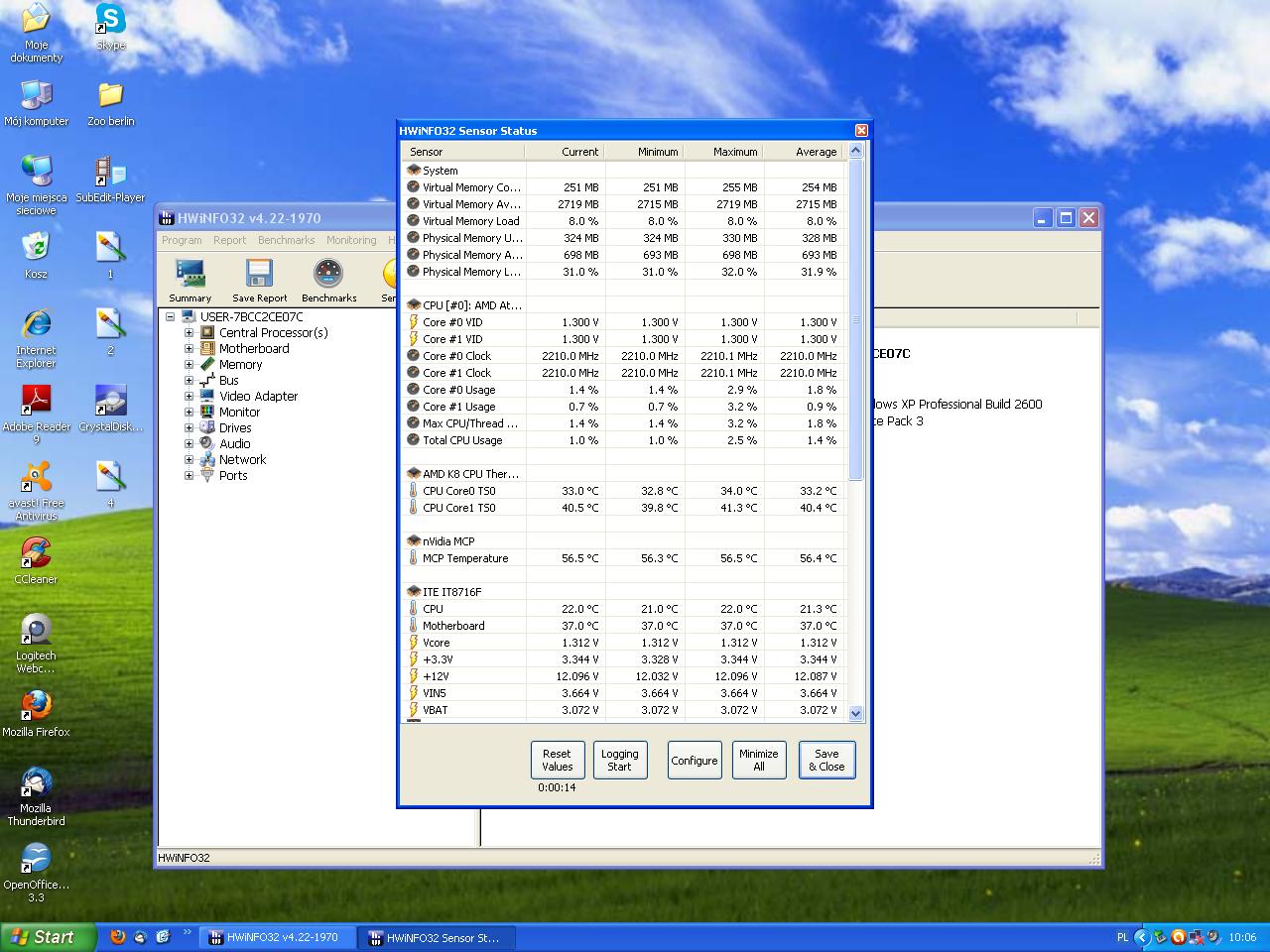
Task: Click the Sensor column header
Action: click(x=463, y=152)
